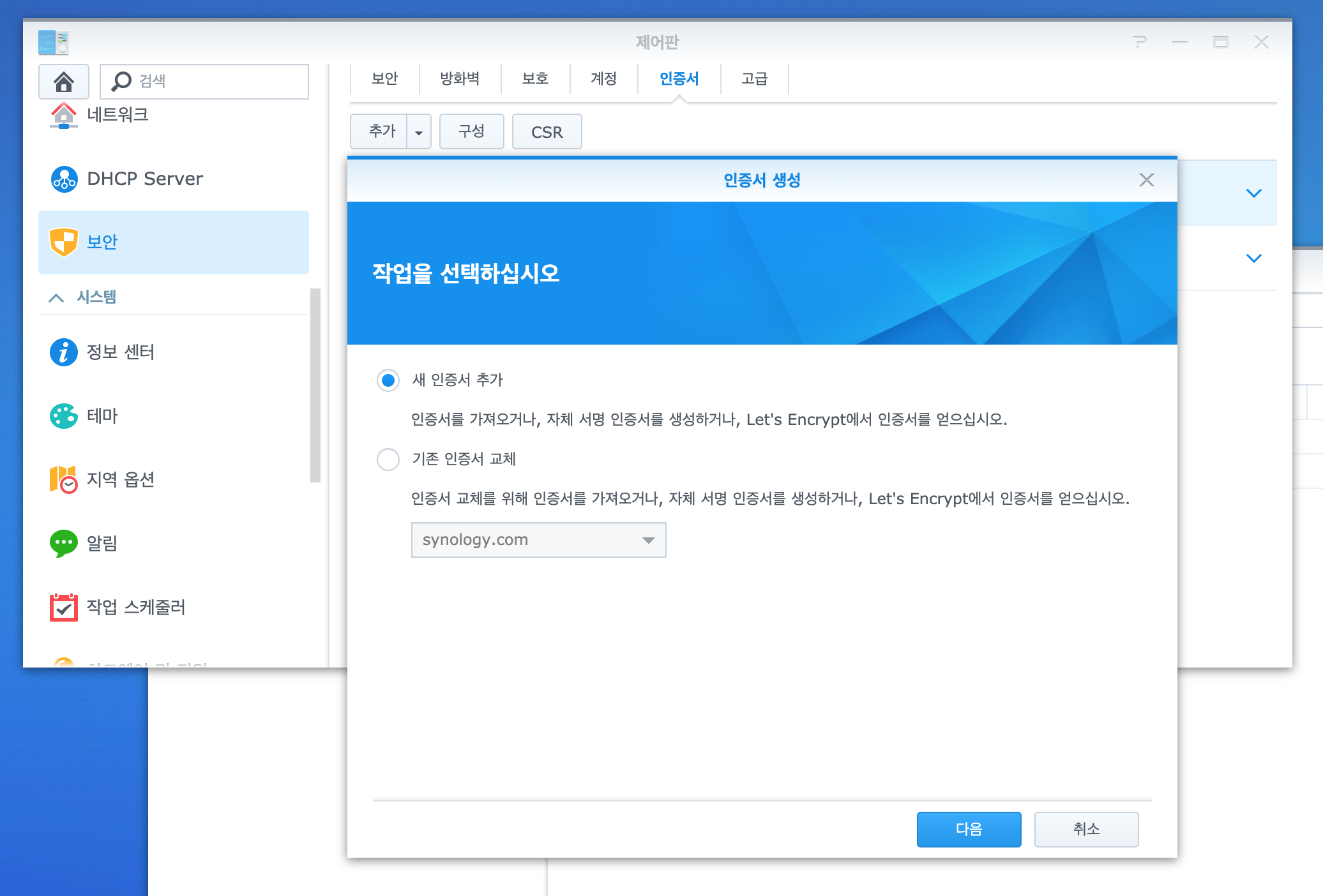1323x896 pixels.
Task: Open the 정보 센터 info icon
Action: click(x=64, y=352)
